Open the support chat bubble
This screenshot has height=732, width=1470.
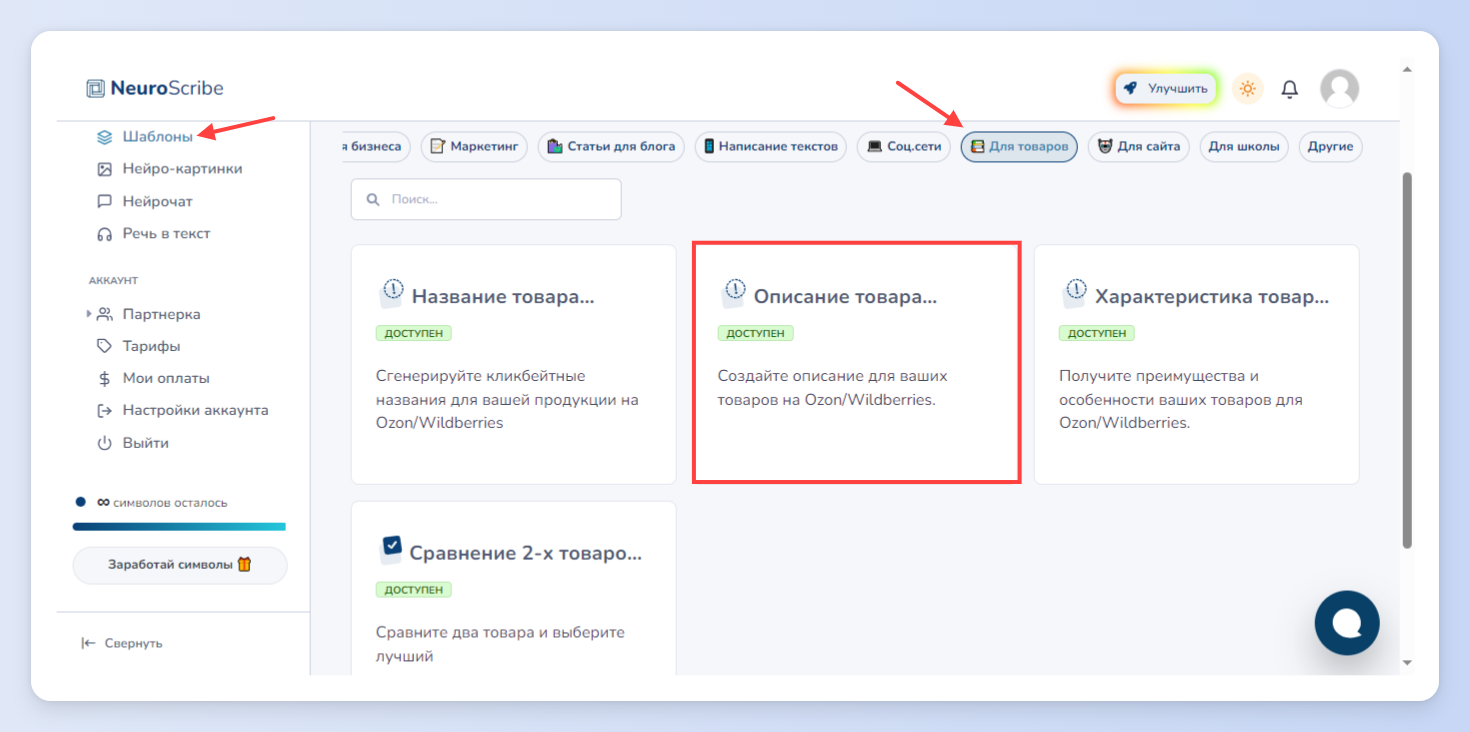(1346, 623)
